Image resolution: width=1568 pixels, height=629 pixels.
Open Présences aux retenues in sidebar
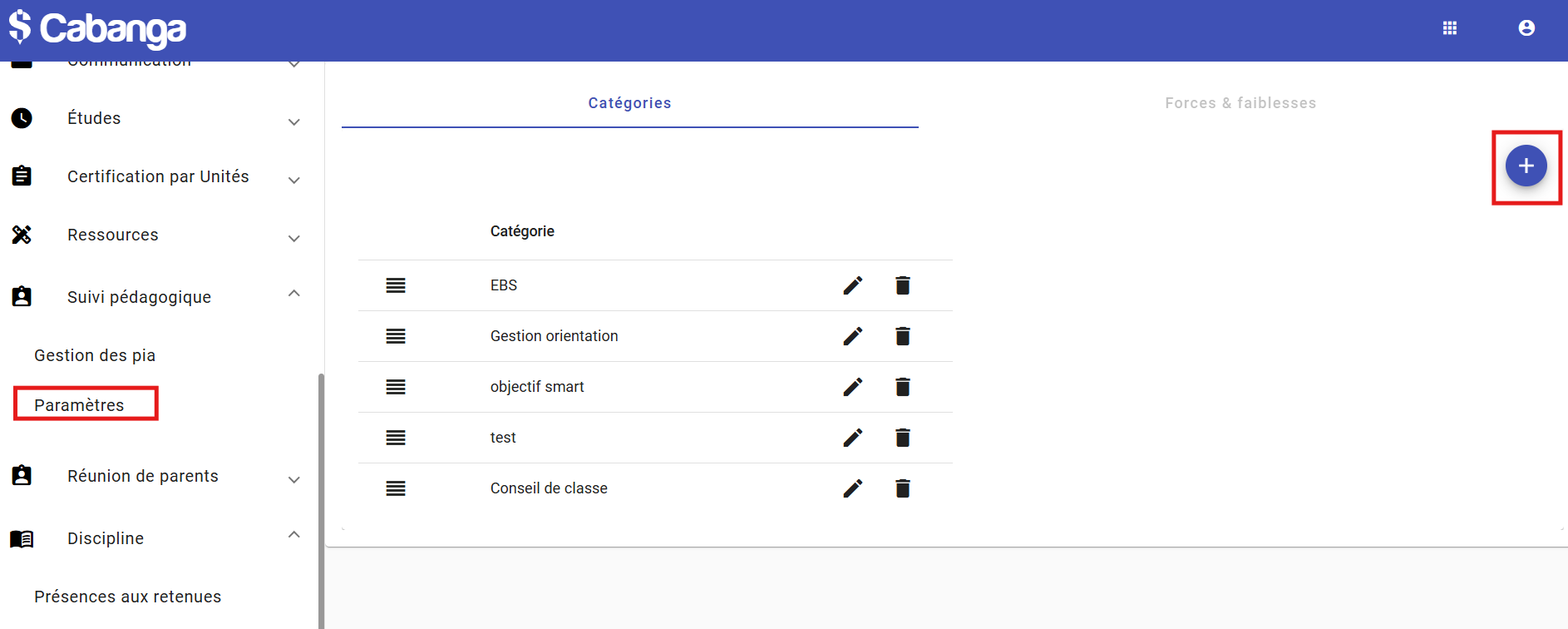(x=128, y=597)
